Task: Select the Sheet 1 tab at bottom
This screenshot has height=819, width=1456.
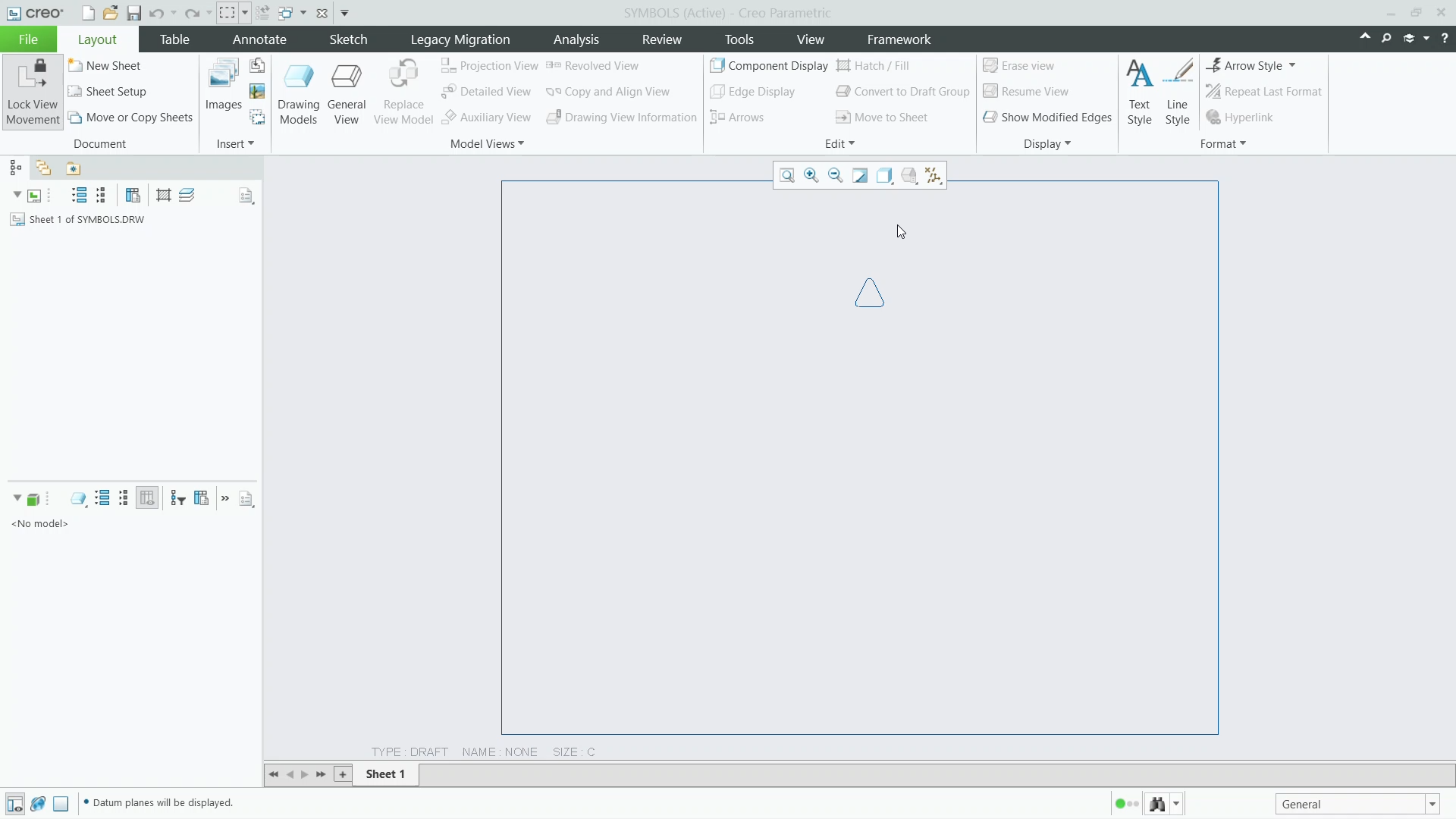Action: point(385,774)
